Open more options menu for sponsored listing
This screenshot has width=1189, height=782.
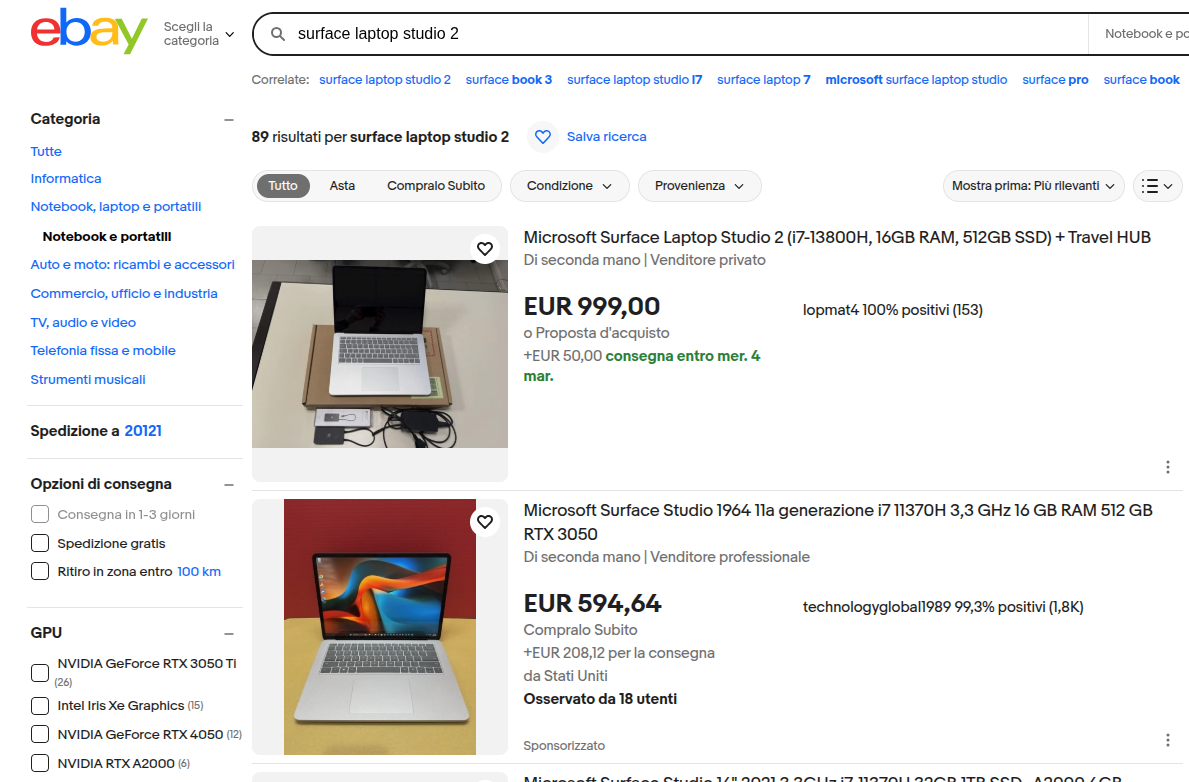coord(1168,740)
